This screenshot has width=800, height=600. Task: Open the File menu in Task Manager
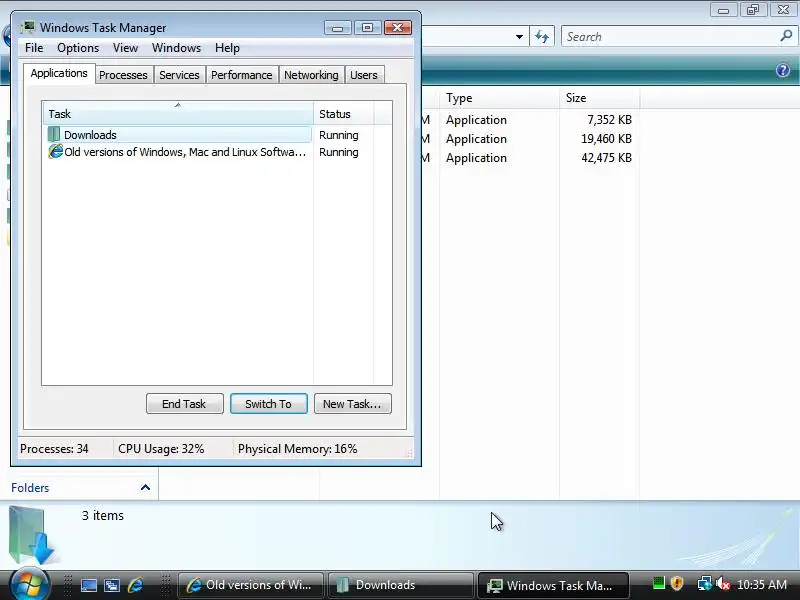pyautogui.click(x=34, y=48)
